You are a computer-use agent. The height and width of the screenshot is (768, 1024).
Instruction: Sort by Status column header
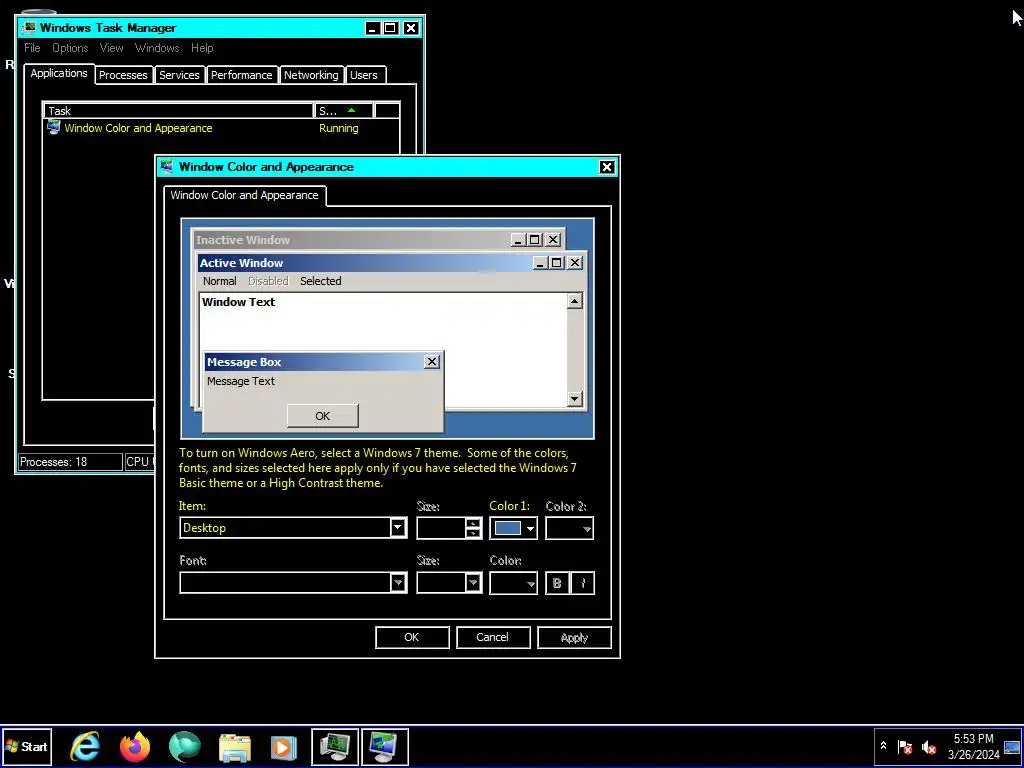[344, 110]
